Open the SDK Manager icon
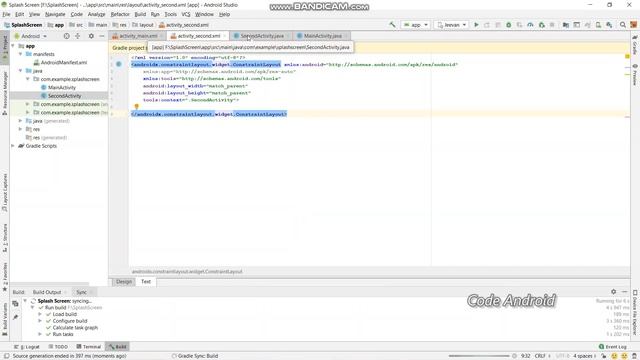The width and height of the screenshot is (640, 360). pyautogui.click(x=609, y=25)
